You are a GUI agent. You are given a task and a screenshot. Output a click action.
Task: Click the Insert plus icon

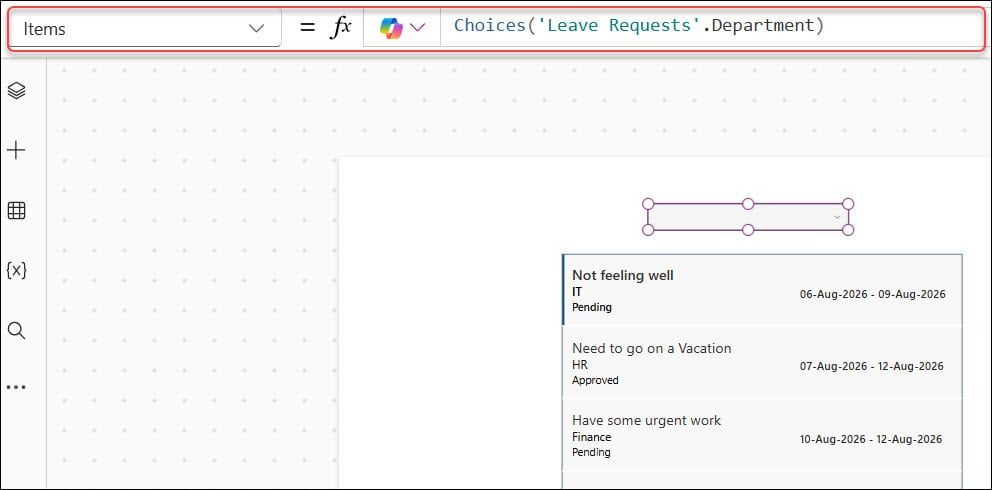(16, 150)
